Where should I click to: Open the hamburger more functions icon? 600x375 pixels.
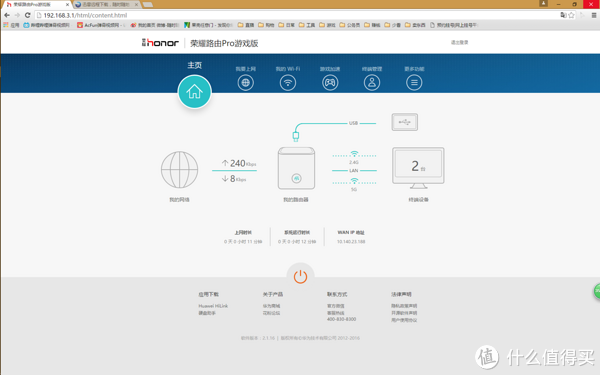[x=414, y=83]
